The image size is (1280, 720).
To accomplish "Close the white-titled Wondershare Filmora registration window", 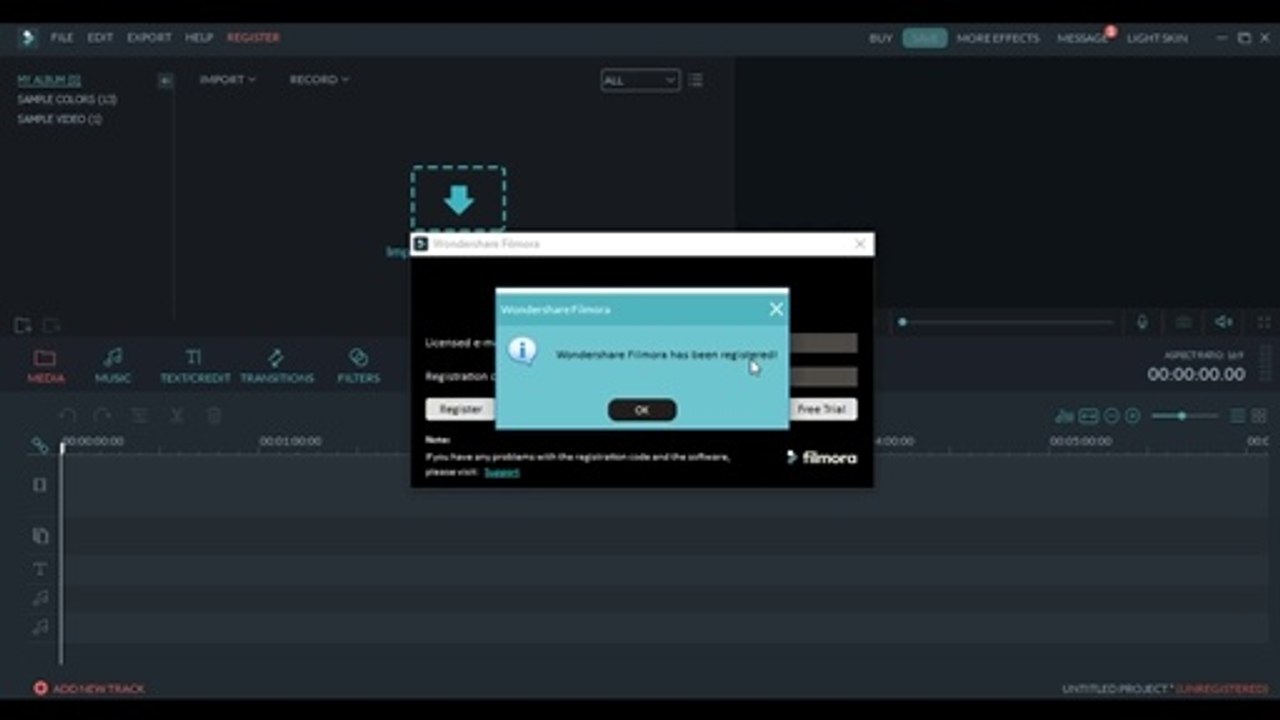I will (x=860, y=244).
